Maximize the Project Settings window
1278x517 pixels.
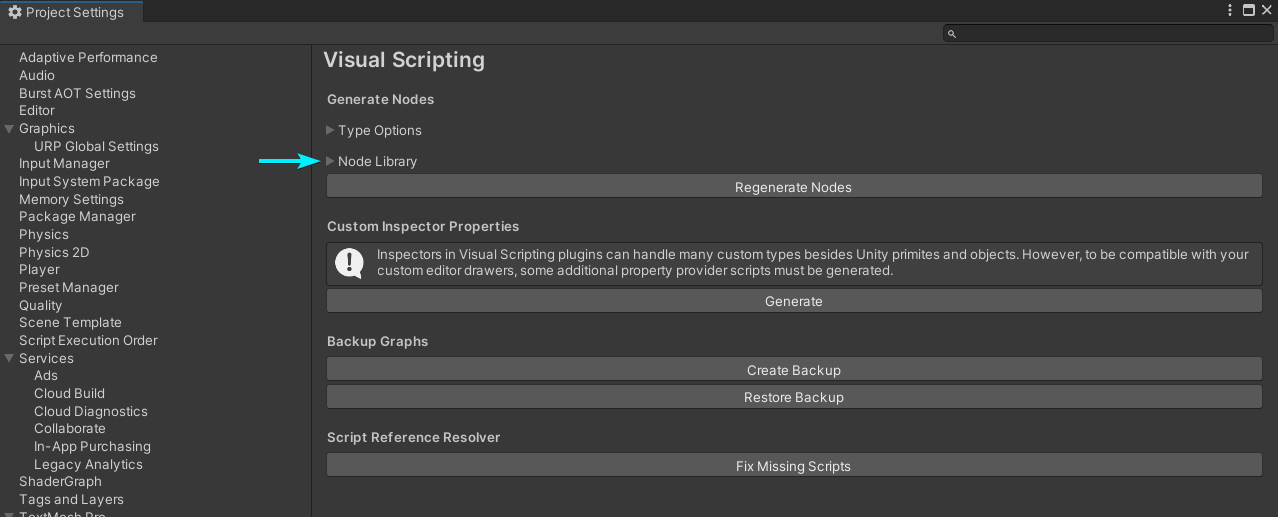point(1248,10)
